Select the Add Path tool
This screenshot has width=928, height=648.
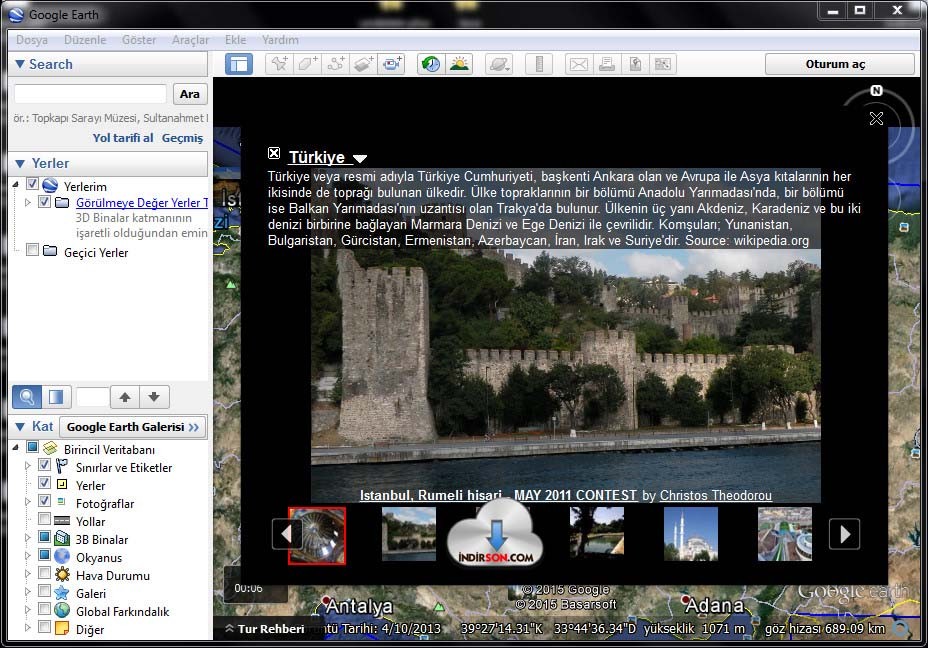pyautogui.click(x=336, y=64)
